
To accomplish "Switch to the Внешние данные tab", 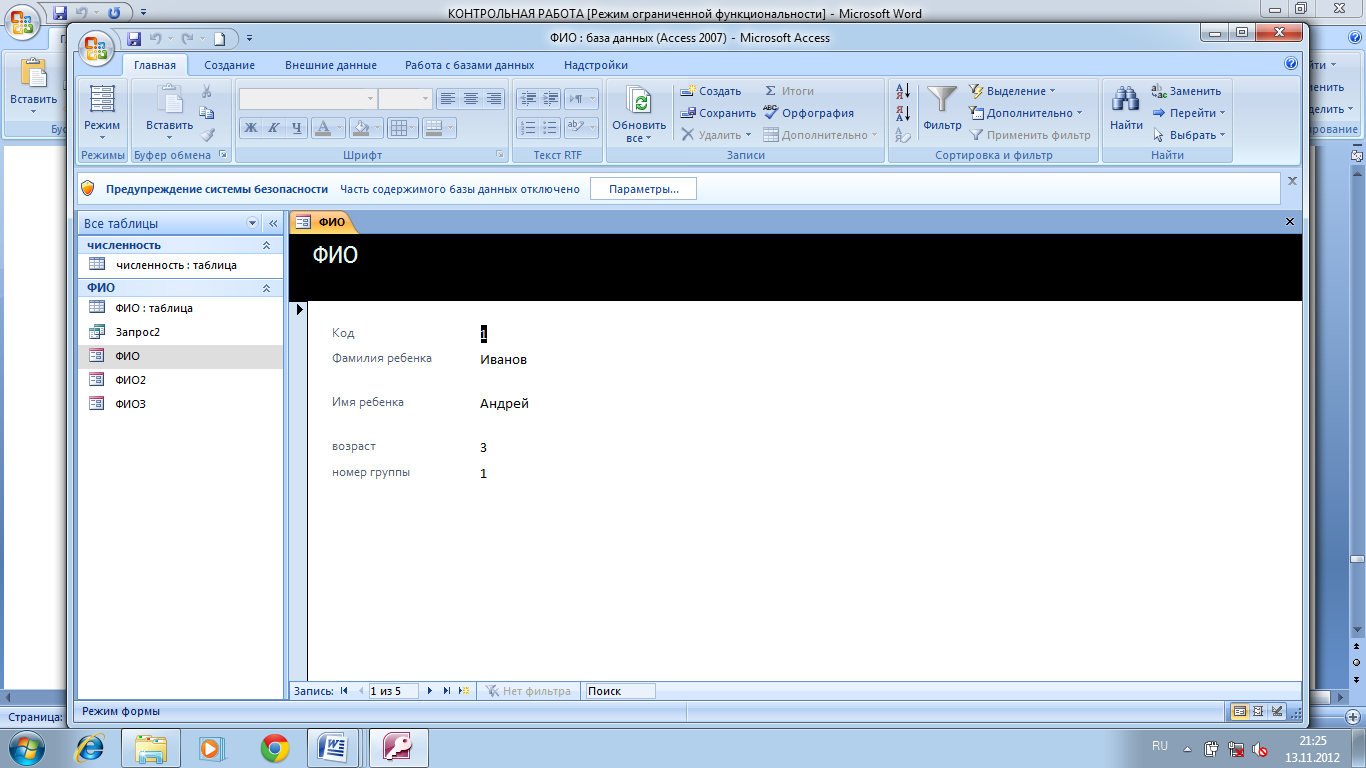I will [x=331, y=65].
